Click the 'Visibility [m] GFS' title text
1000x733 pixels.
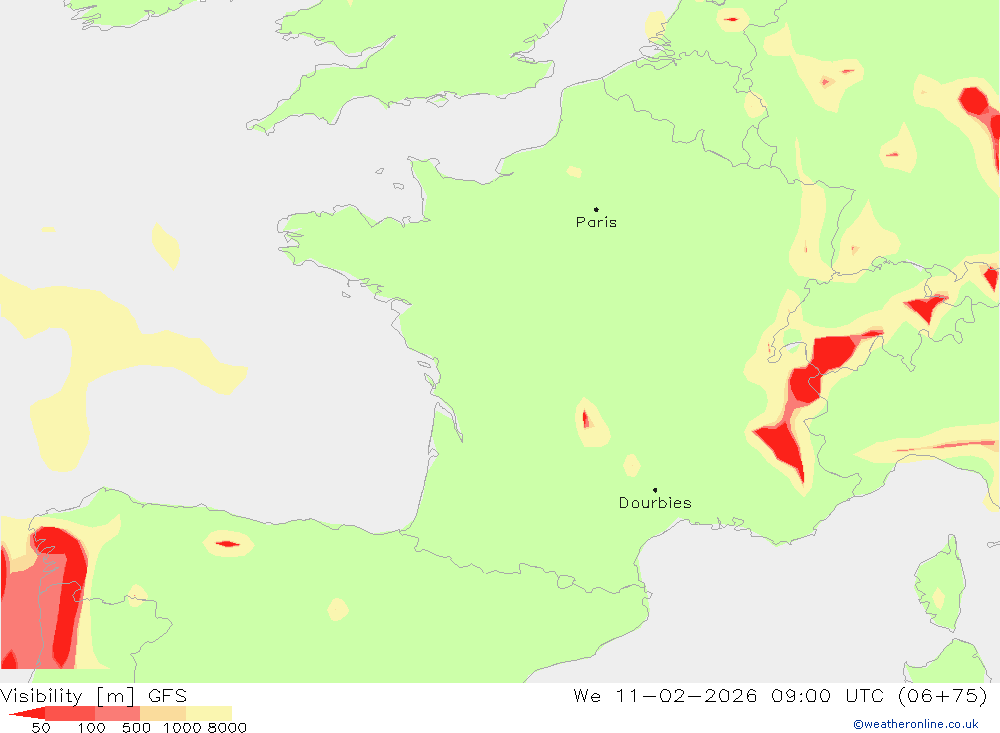click(94, 695)
